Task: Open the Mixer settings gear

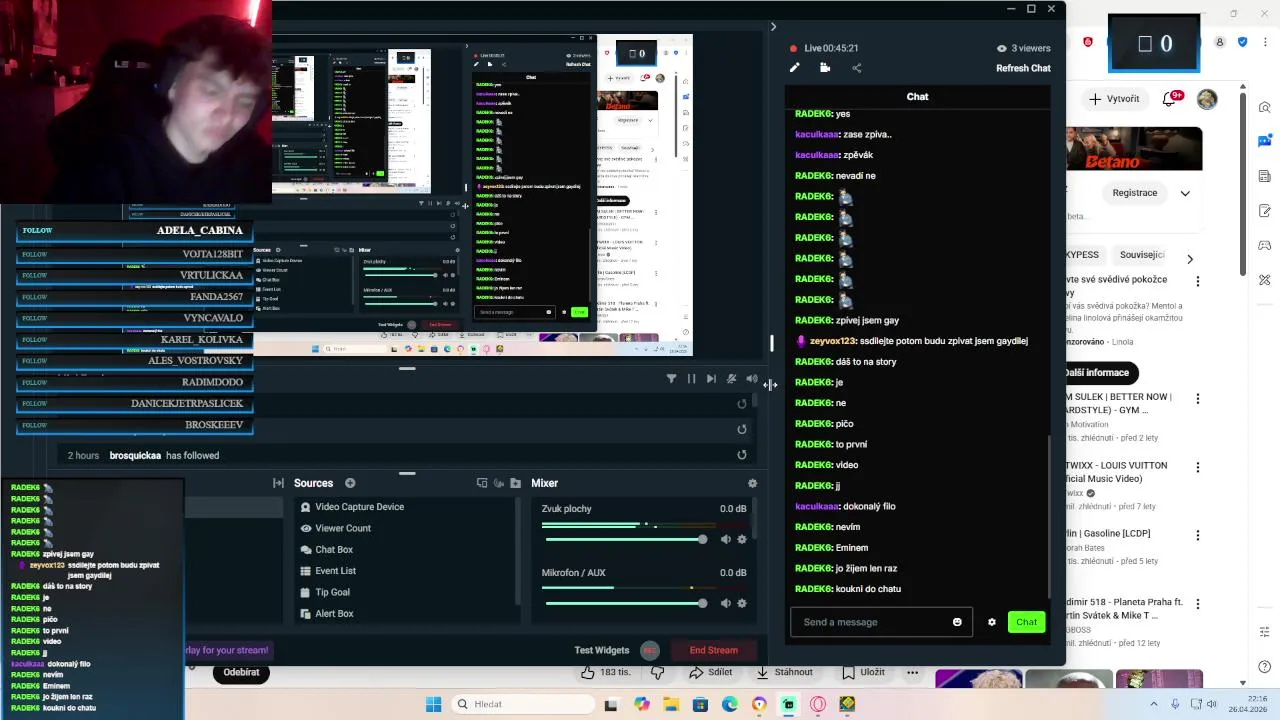Action: coord(752,483)
